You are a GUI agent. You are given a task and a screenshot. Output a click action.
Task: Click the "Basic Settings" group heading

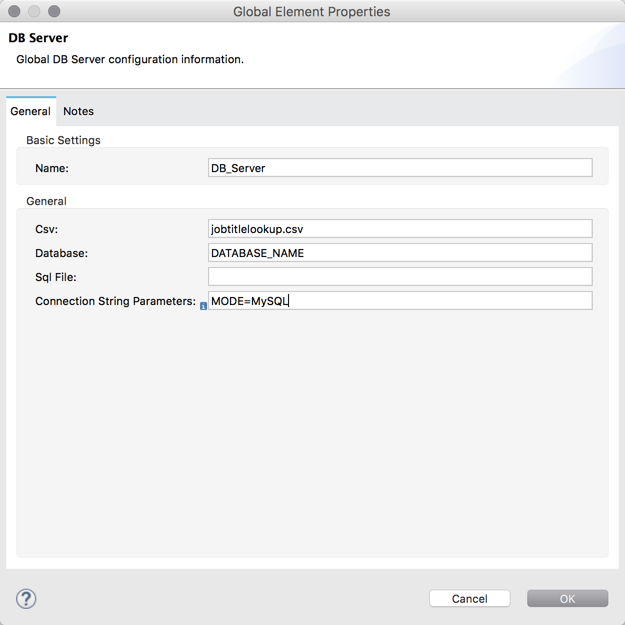click(63, 140)
